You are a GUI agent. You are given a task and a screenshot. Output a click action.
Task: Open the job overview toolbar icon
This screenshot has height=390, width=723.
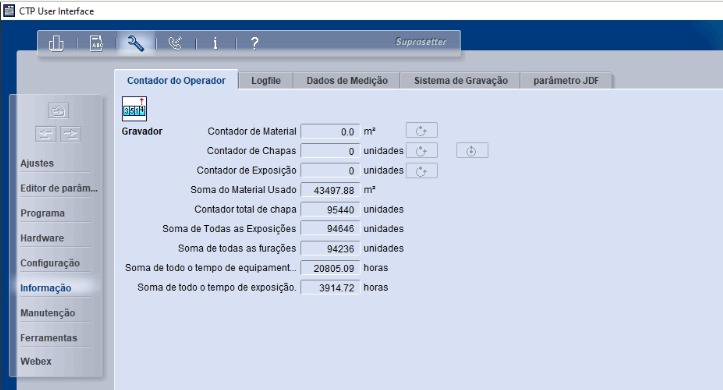pyautogui.click(x=56, y=44)
